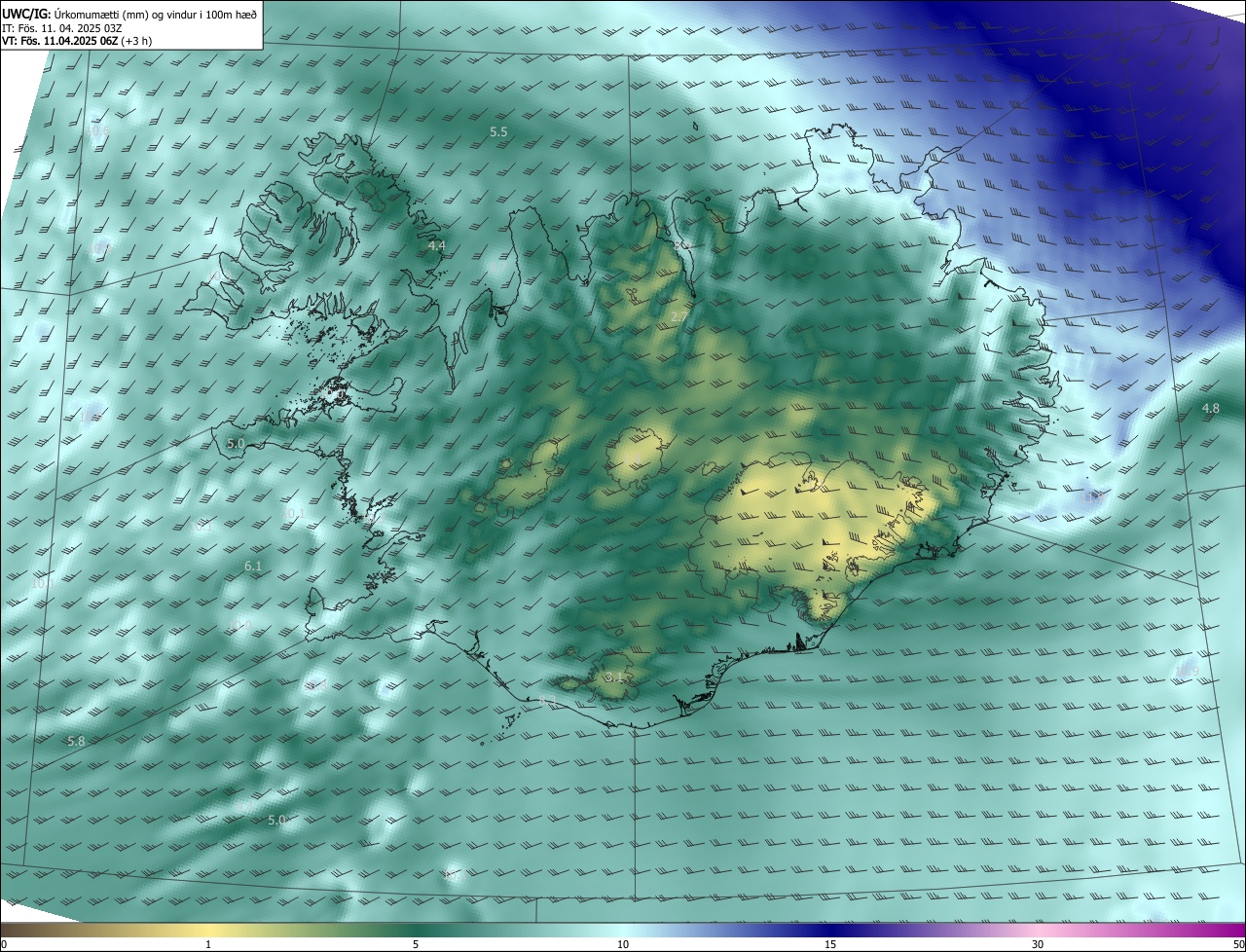1246x952 pixels.
Task: Click the color scale tick label 1
Action: 208,944
